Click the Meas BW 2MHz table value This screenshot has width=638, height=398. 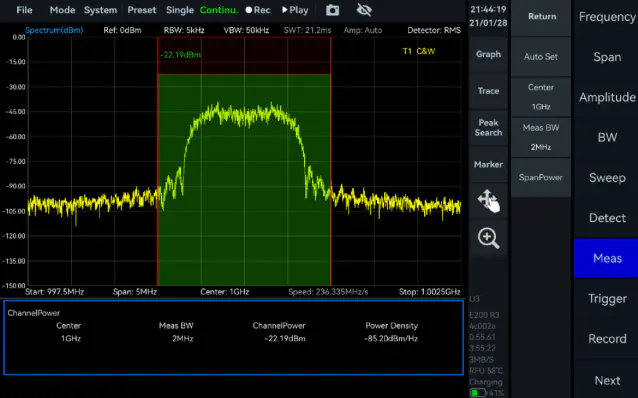click(x=182, y=339)
